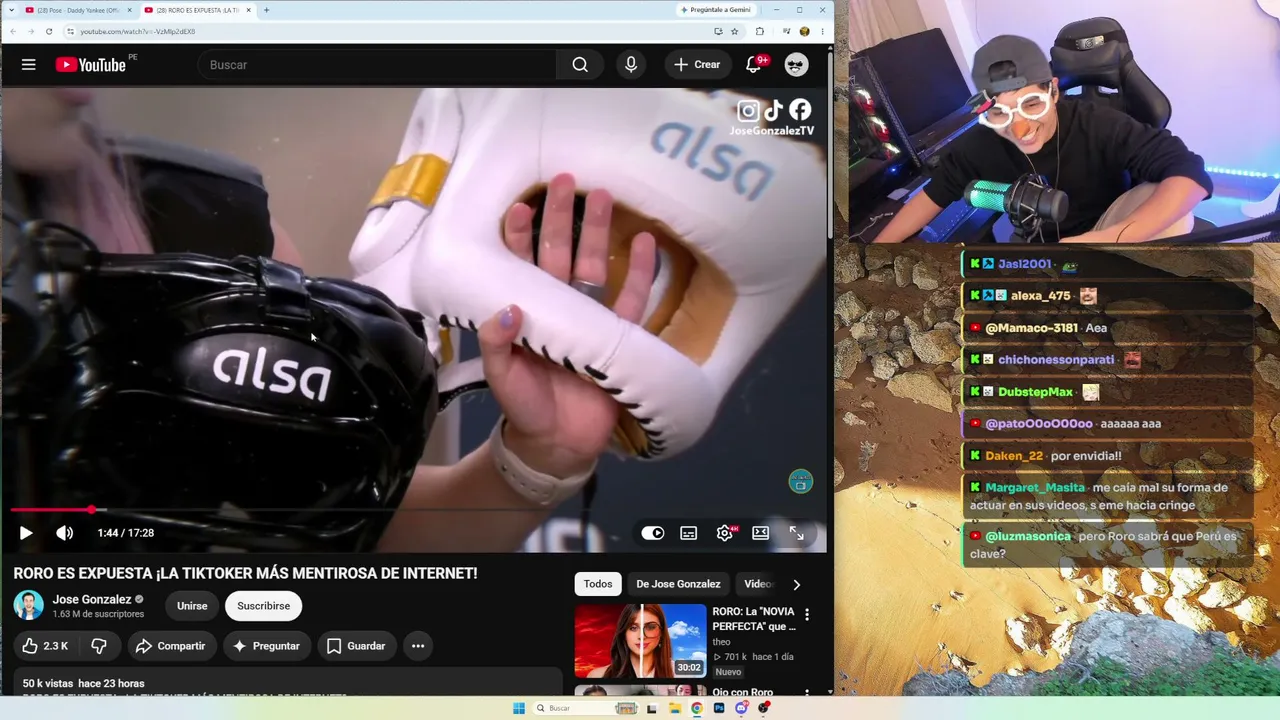This screenshot has height=720, width=1280.
Task: Open the YouTube guide hamburger menu
Action: pos(29,65)
